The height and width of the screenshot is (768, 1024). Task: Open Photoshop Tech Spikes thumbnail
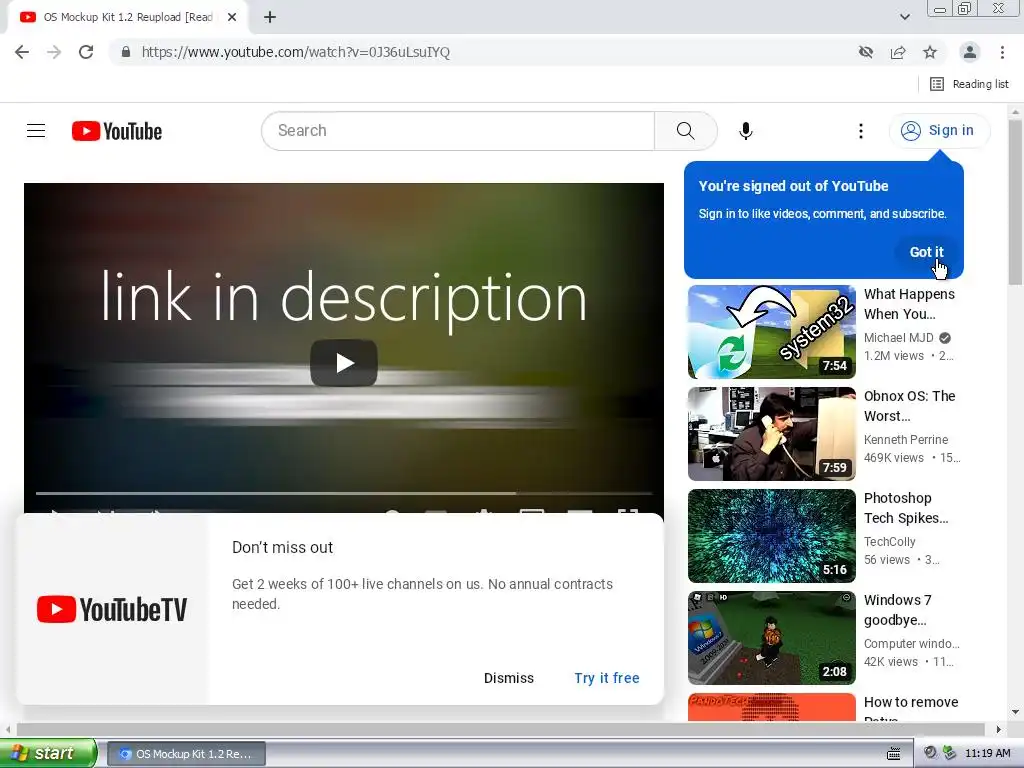coord(772,536)
